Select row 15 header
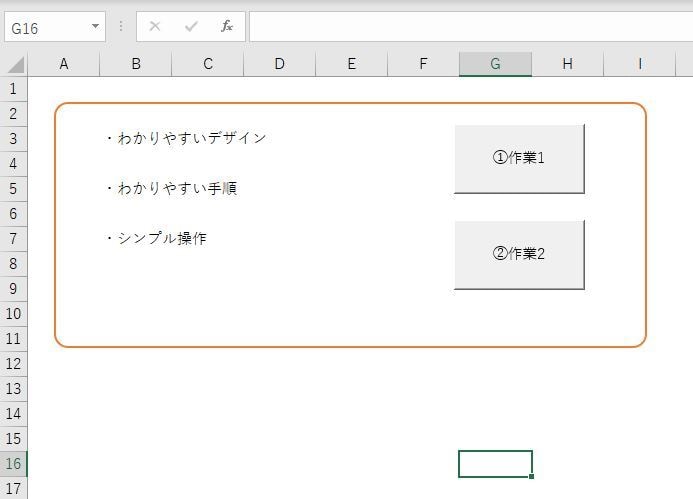Viewport: 693px width, 499px height. [x=13, y=438]
